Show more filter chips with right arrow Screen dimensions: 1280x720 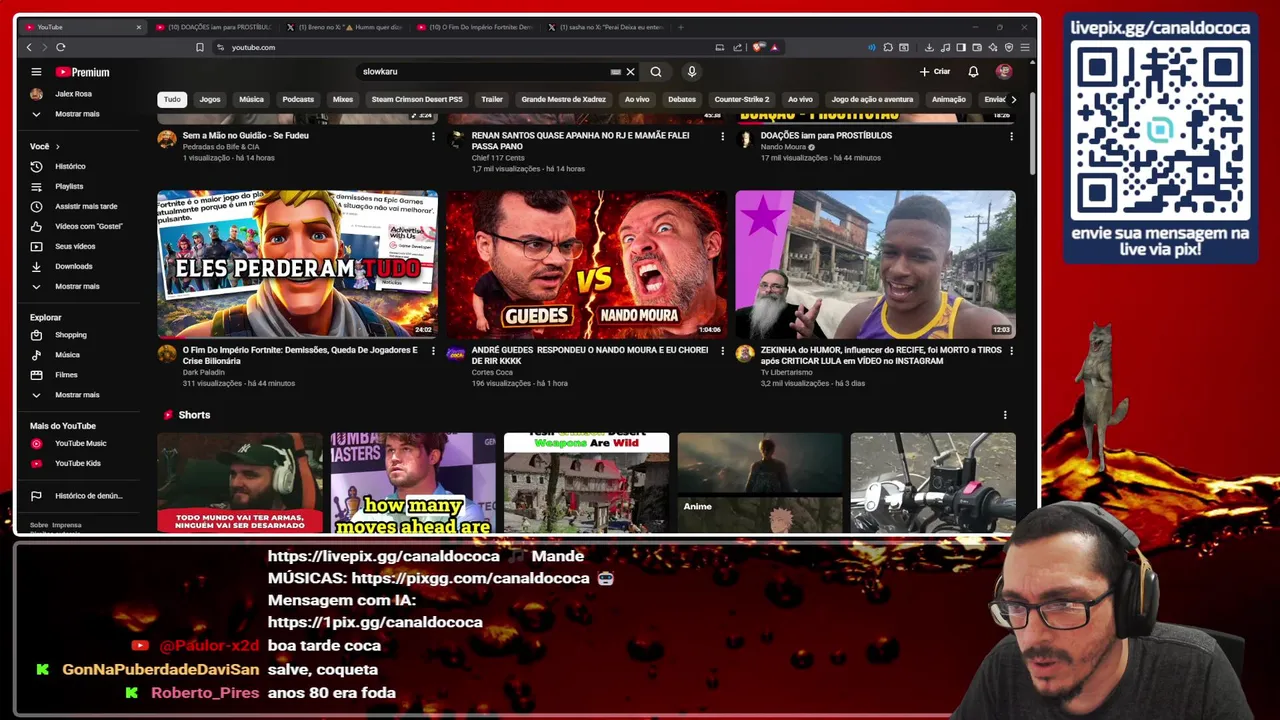click(x=1013, y=99)
